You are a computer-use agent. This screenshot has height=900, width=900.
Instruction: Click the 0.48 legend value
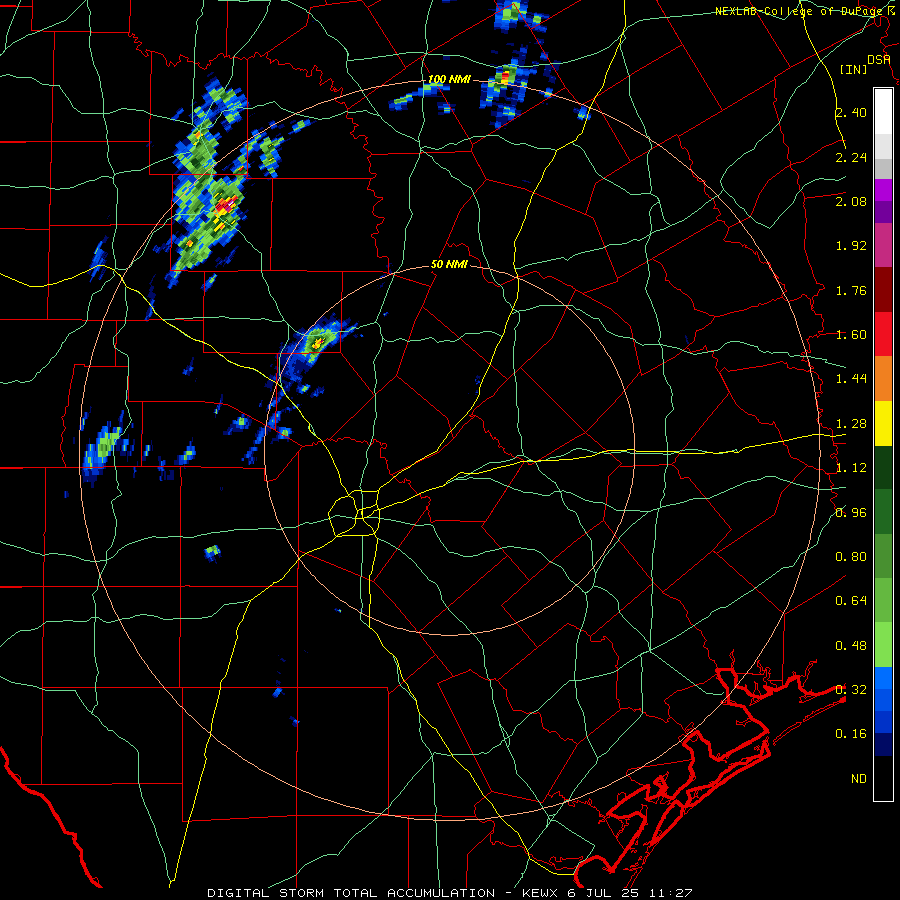851,646
